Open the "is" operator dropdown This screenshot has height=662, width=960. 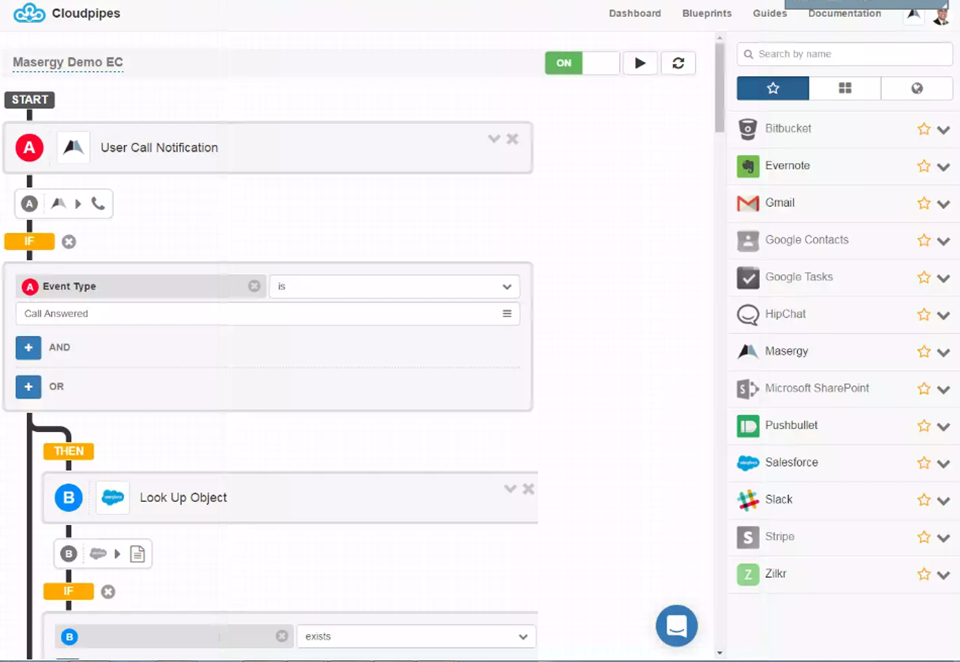coord(394,287)
